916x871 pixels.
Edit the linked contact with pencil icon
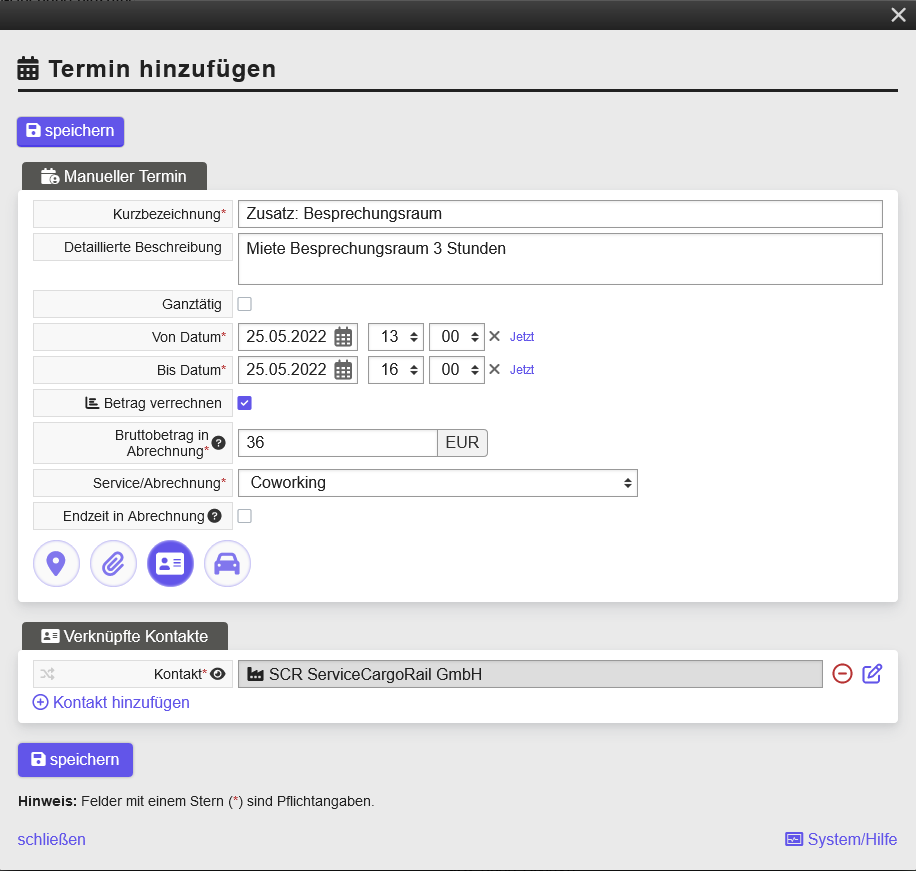[872, 674]
